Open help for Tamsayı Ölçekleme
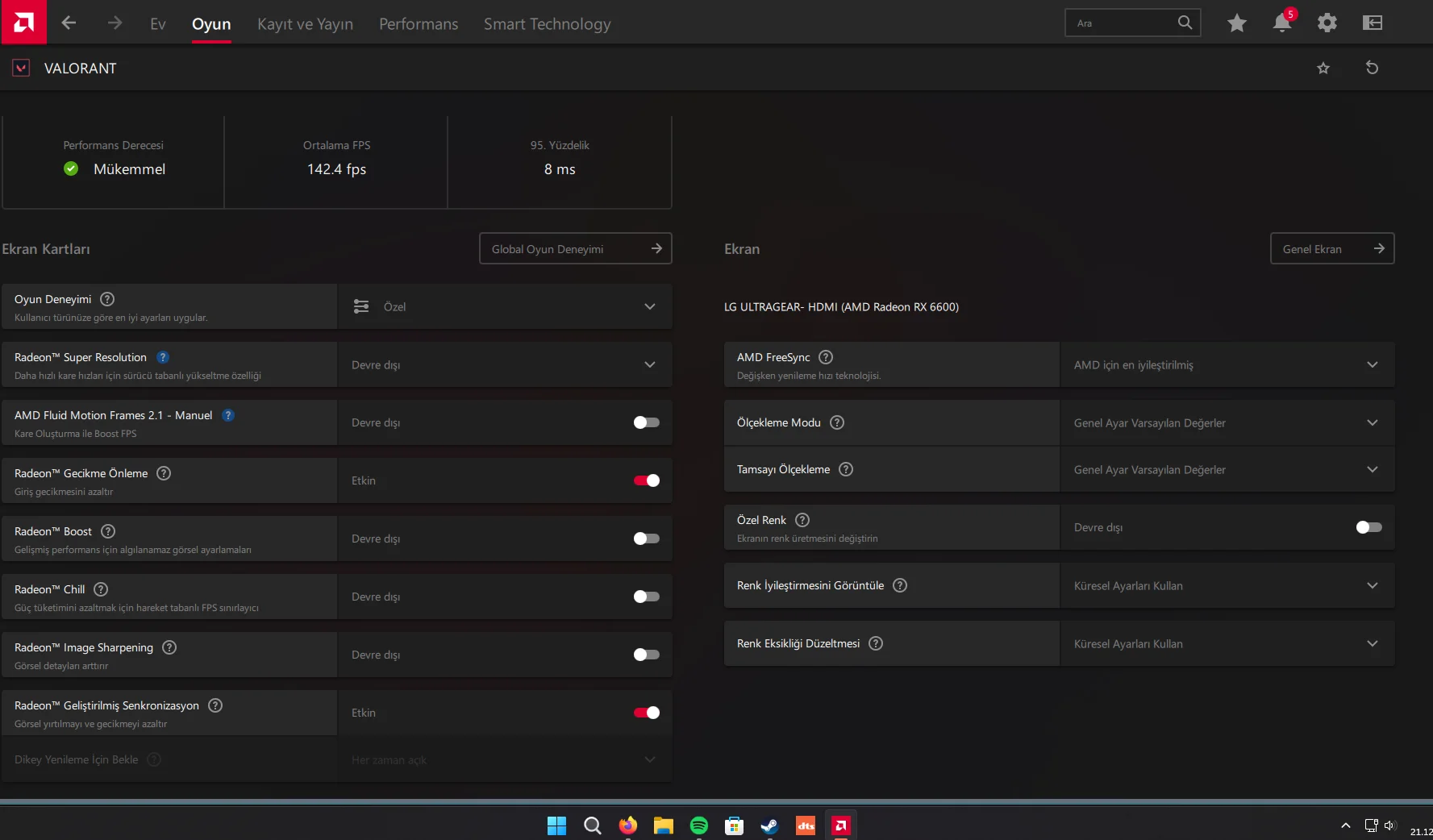The height and width of the screenshot is (840, 1433). pyautogui.click(x=846, y=469)
